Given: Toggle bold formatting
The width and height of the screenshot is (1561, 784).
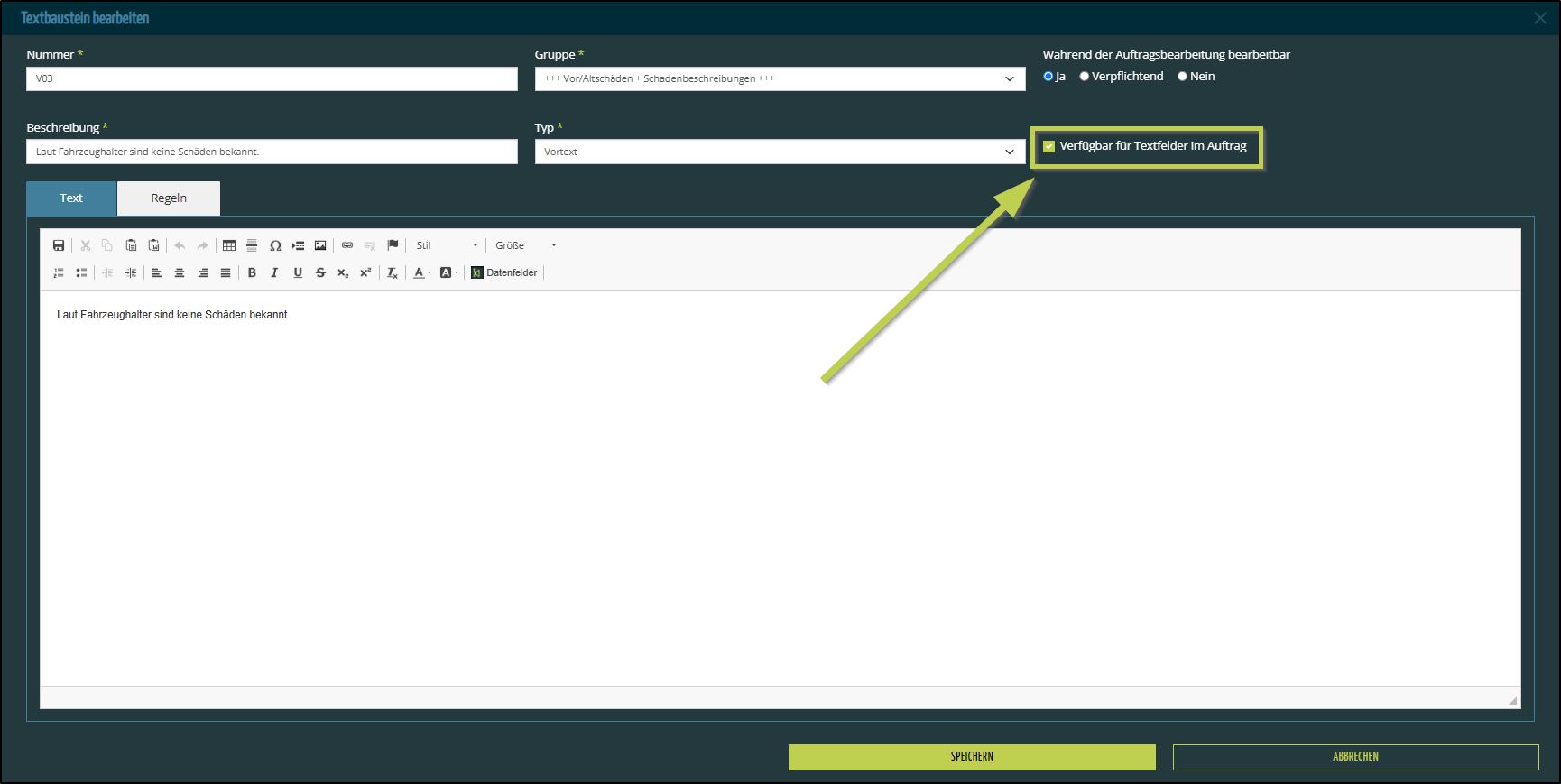Looking at the screenshot, I should (x=252, y=272).
